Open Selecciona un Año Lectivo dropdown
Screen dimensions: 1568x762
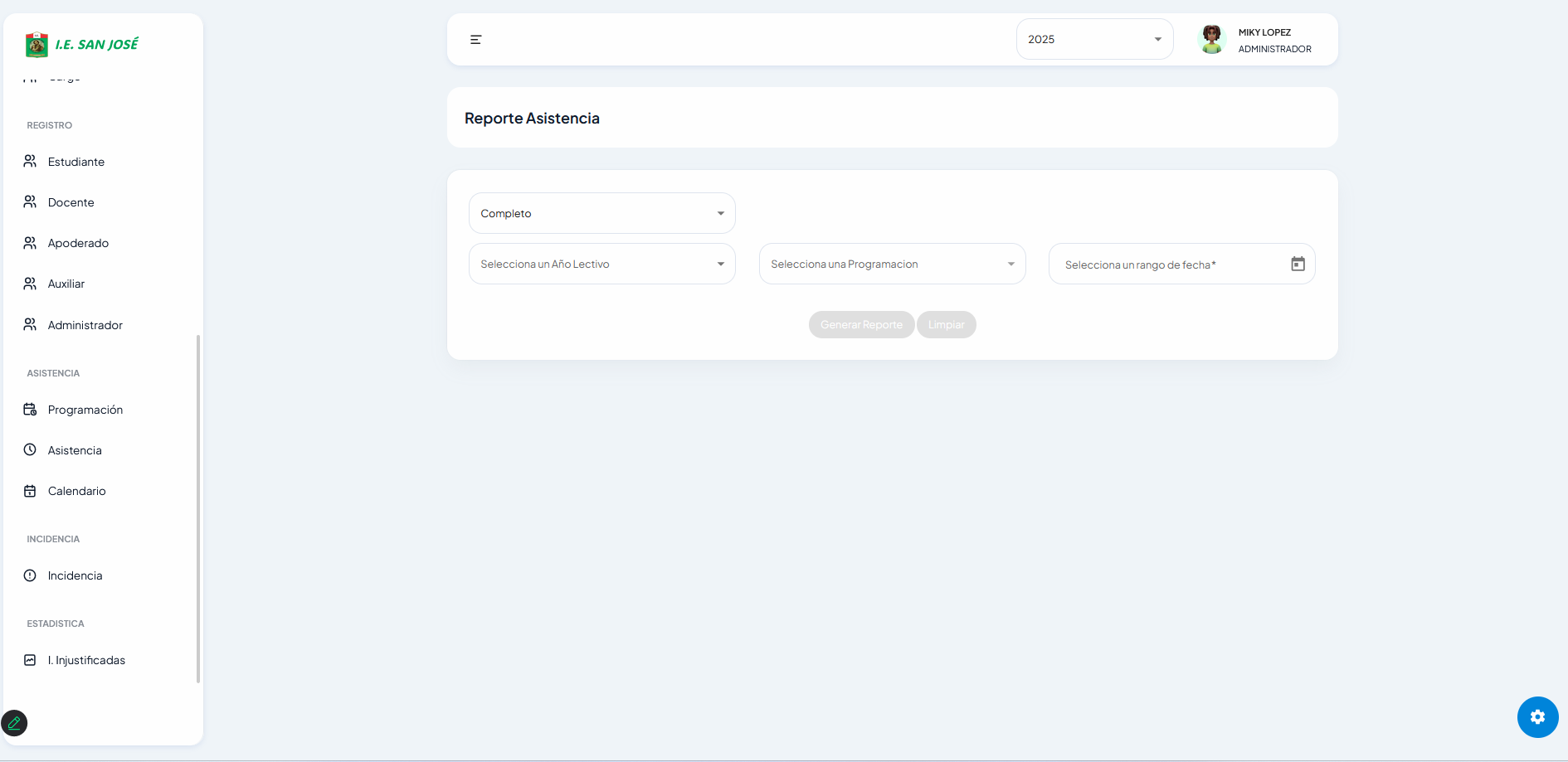[x=601, y=265]
